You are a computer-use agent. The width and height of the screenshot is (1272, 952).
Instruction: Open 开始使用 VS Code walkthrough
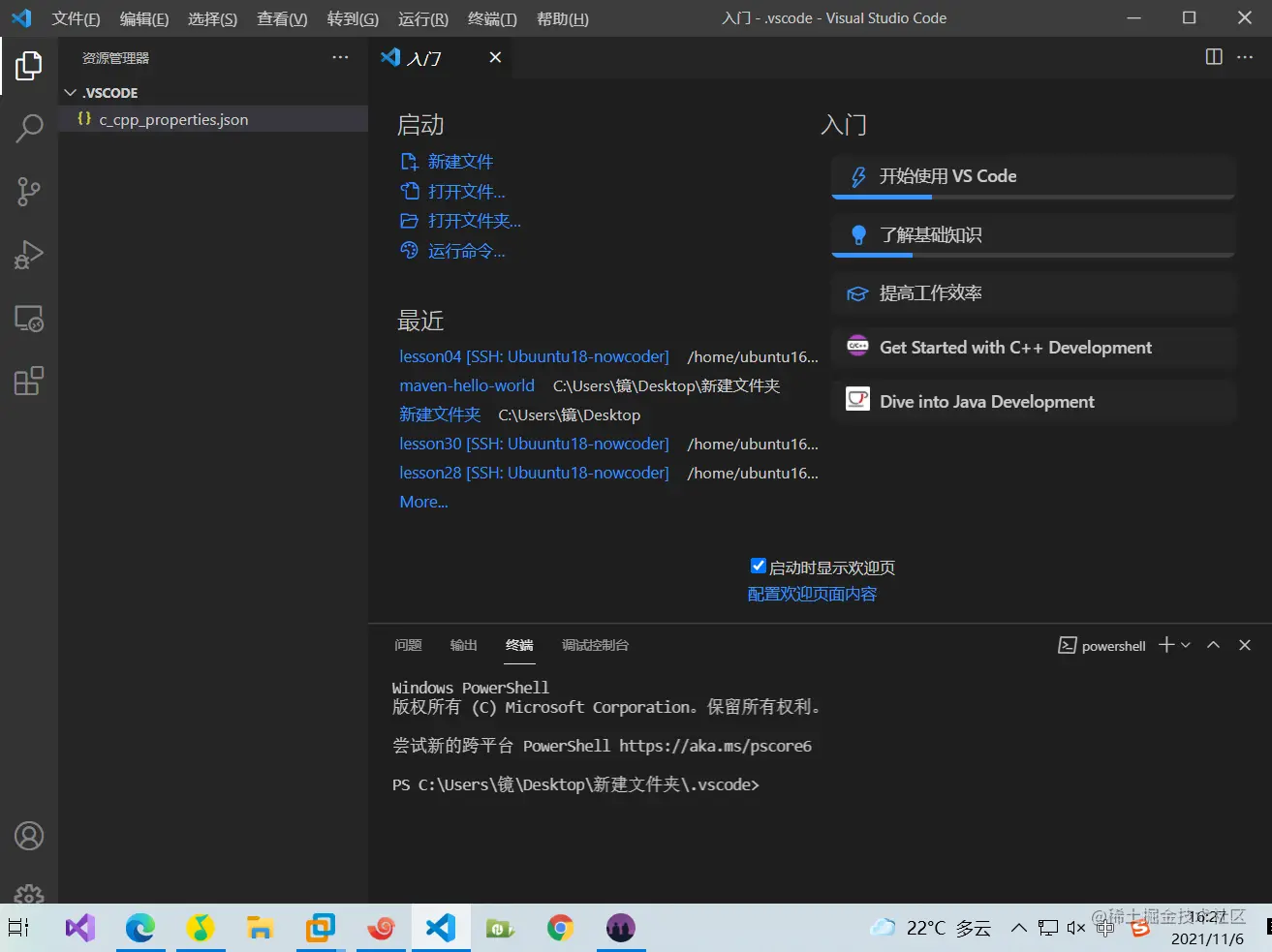click(x=1033, y=176)
